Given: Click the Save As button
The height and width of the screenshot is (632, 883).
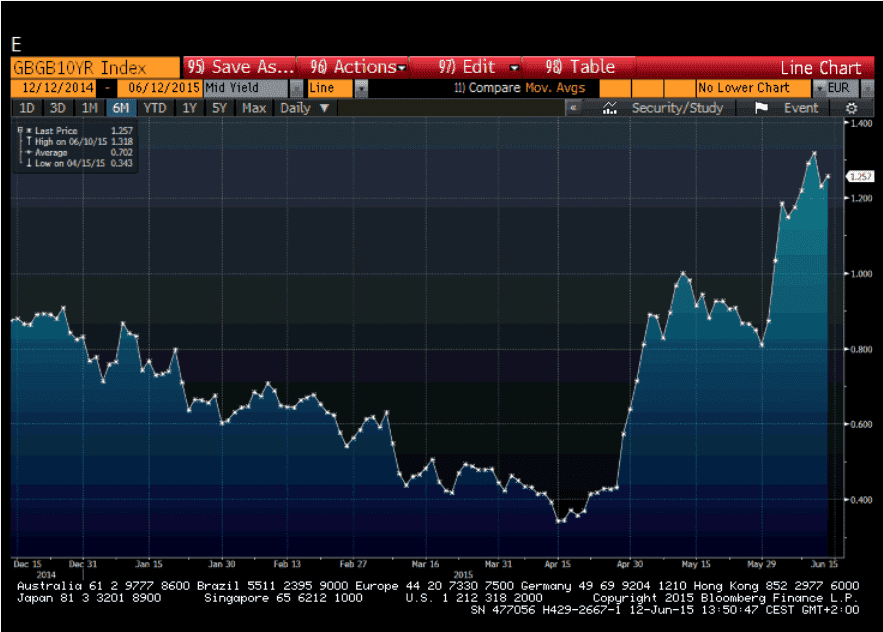Looking at the screenshot, I should [x=240, y=67].
